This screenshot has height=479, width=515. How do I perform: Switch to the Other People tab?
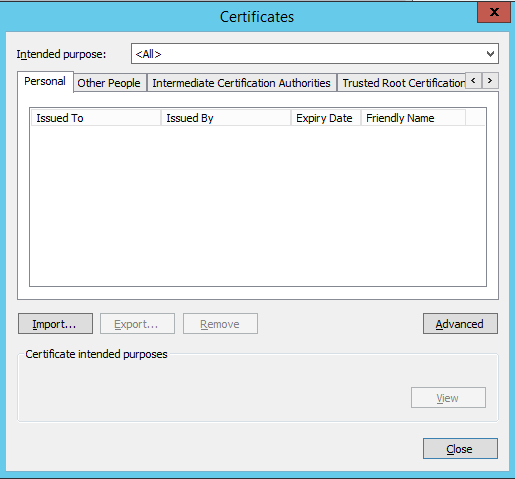[109, 83]
